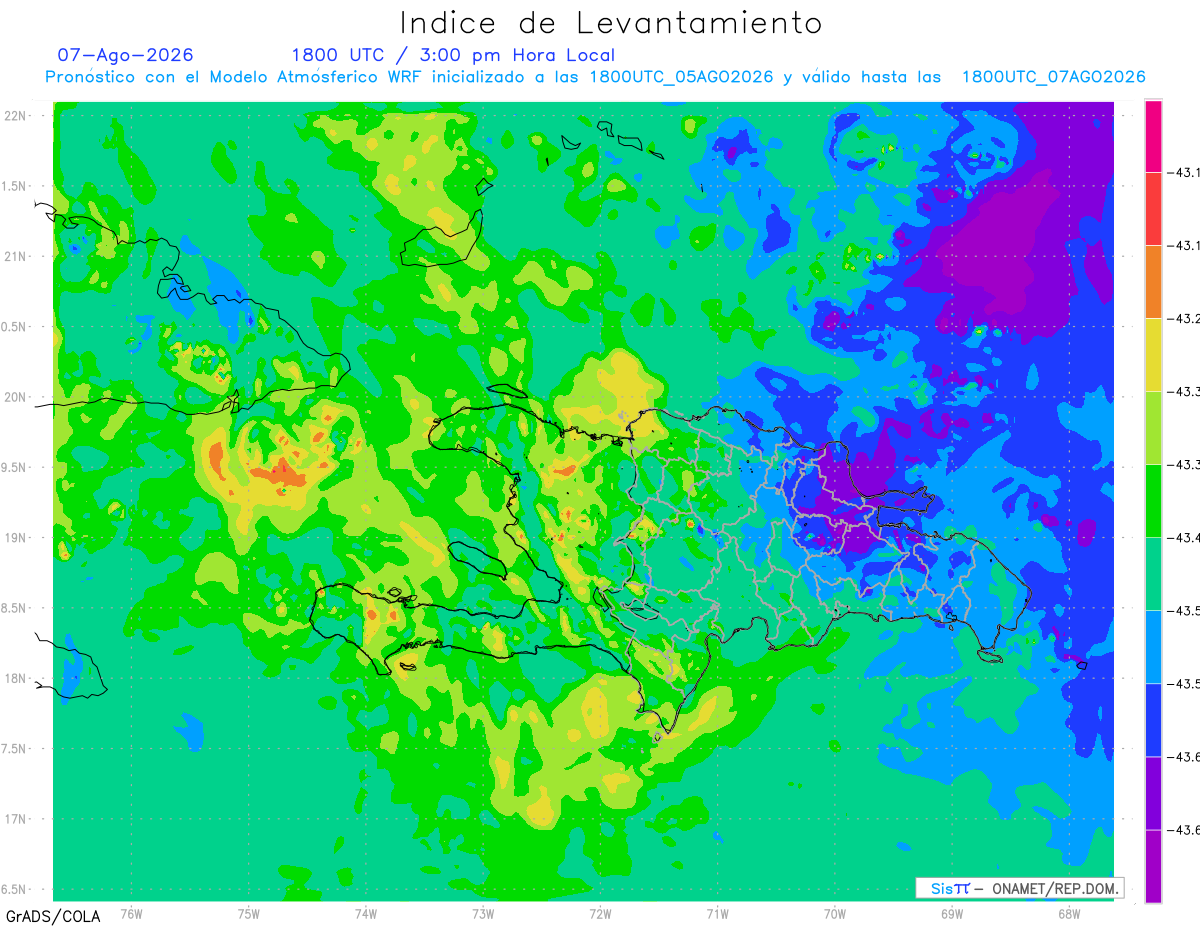Select the 68W longitude label
The width and height of the screenshot is (1200, 927).
(1068, 913)
